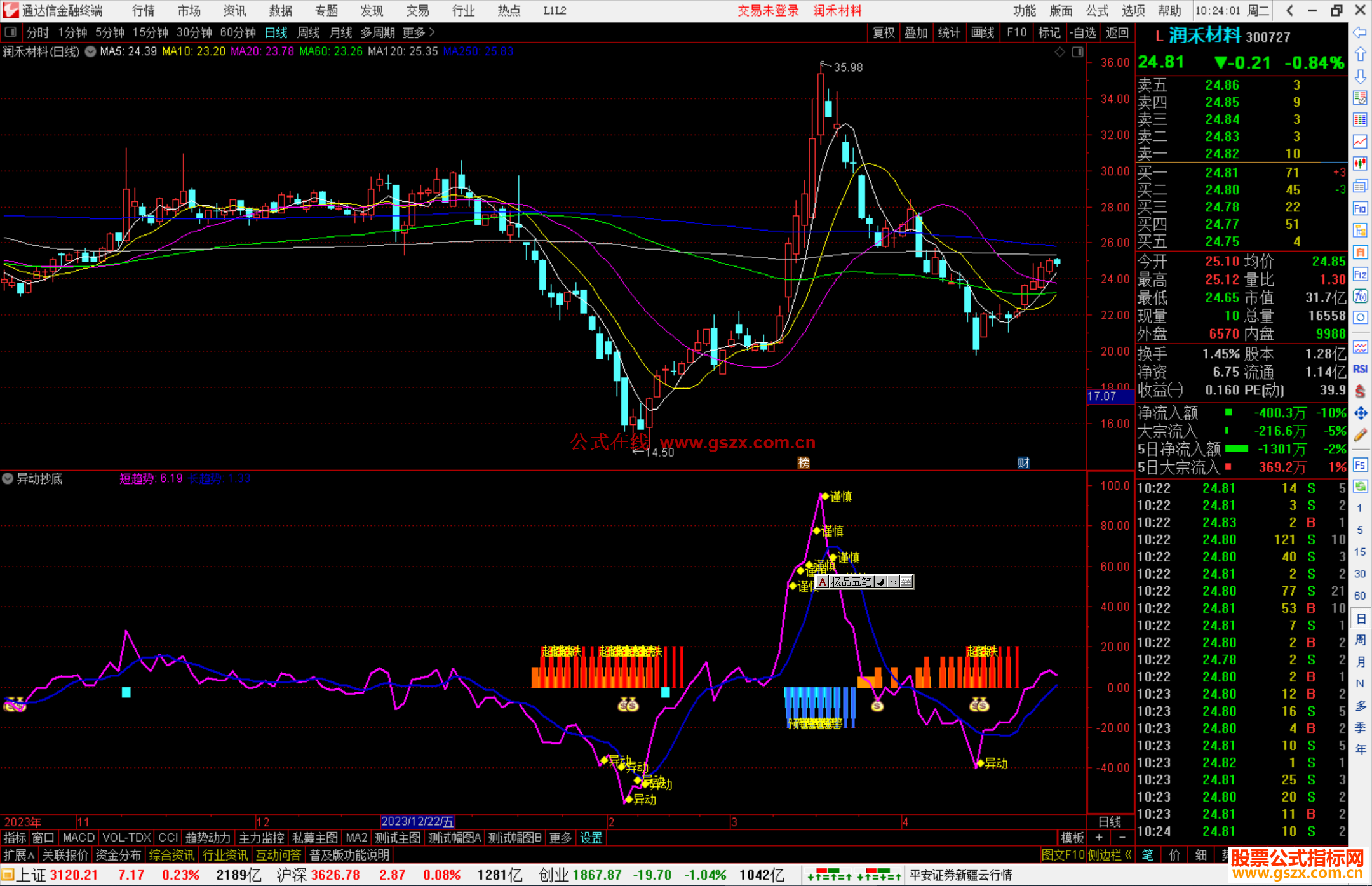Expand the 扩展 panel at bottom
The image size is (1372, 886).
18,855
